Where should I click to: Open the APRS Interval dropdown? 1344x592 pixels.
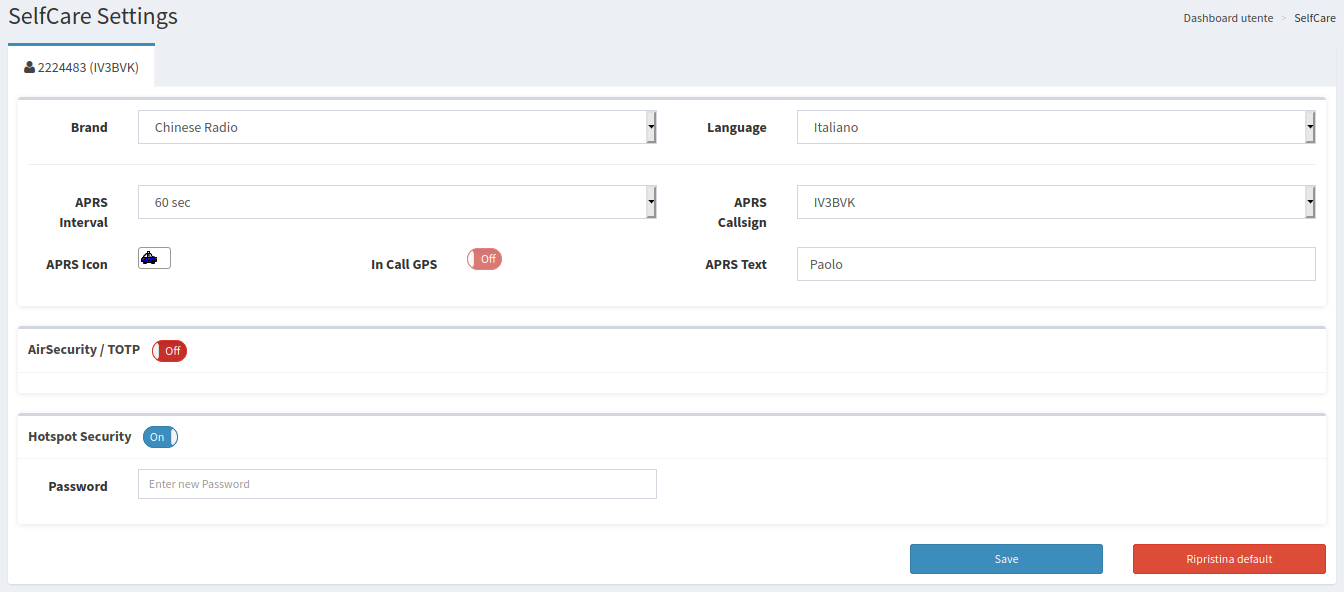[x=397, y=202]
